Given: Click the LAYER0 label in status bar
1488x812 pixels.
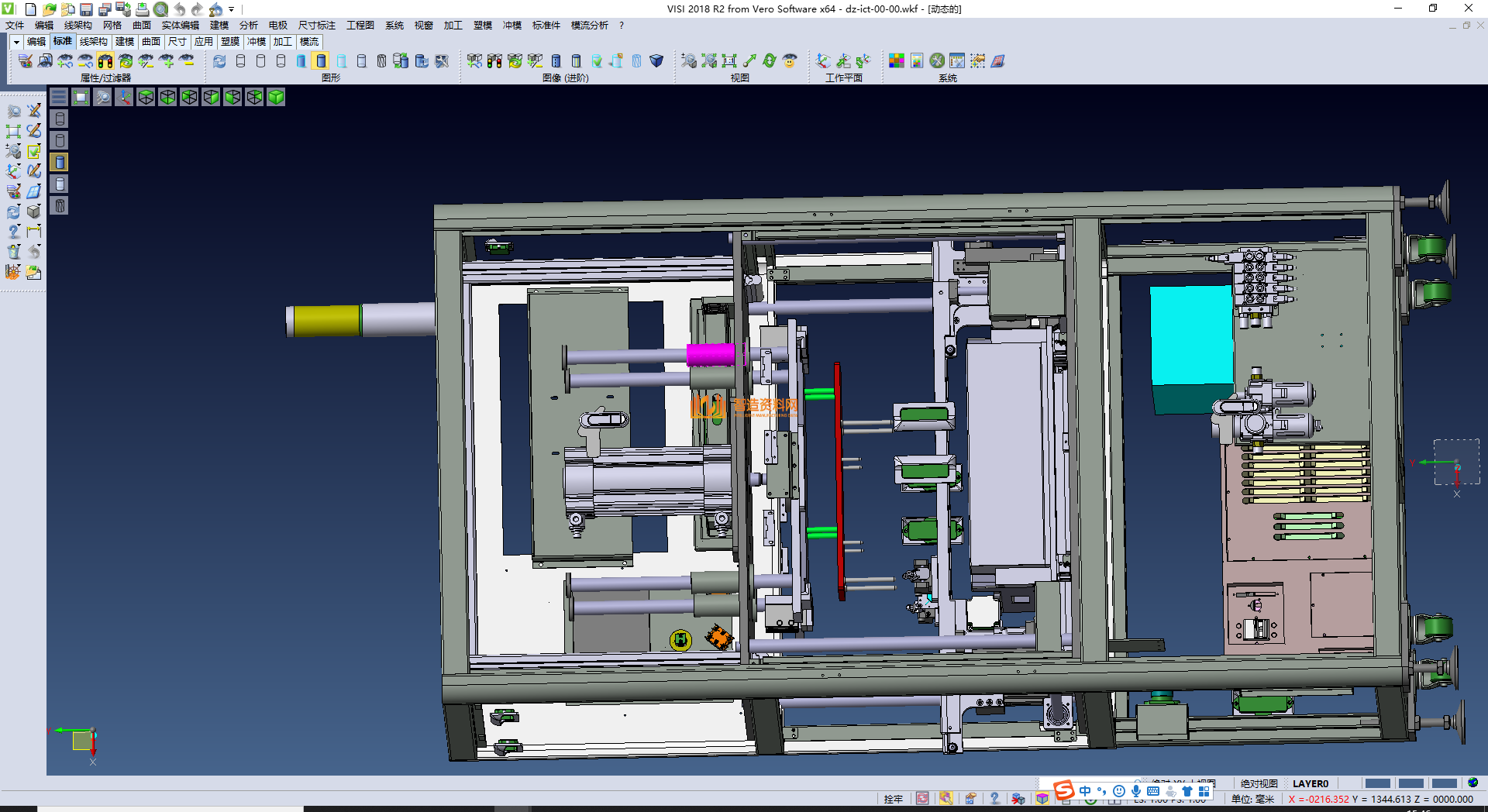Looking at the screenshot, I should pos(1310,783).
